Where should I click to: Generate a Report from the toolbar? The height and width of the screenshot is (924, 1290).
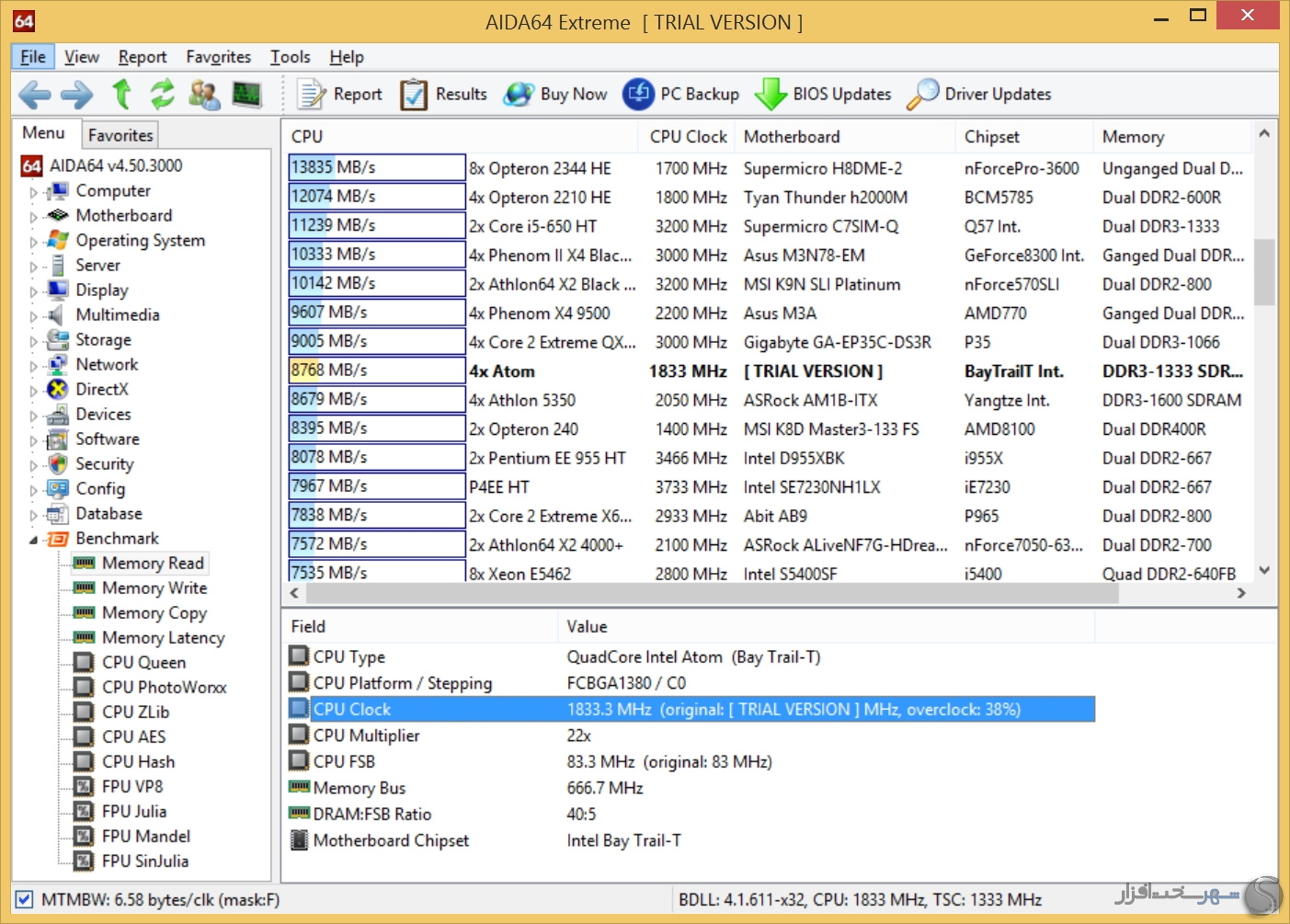click(339, 94)
